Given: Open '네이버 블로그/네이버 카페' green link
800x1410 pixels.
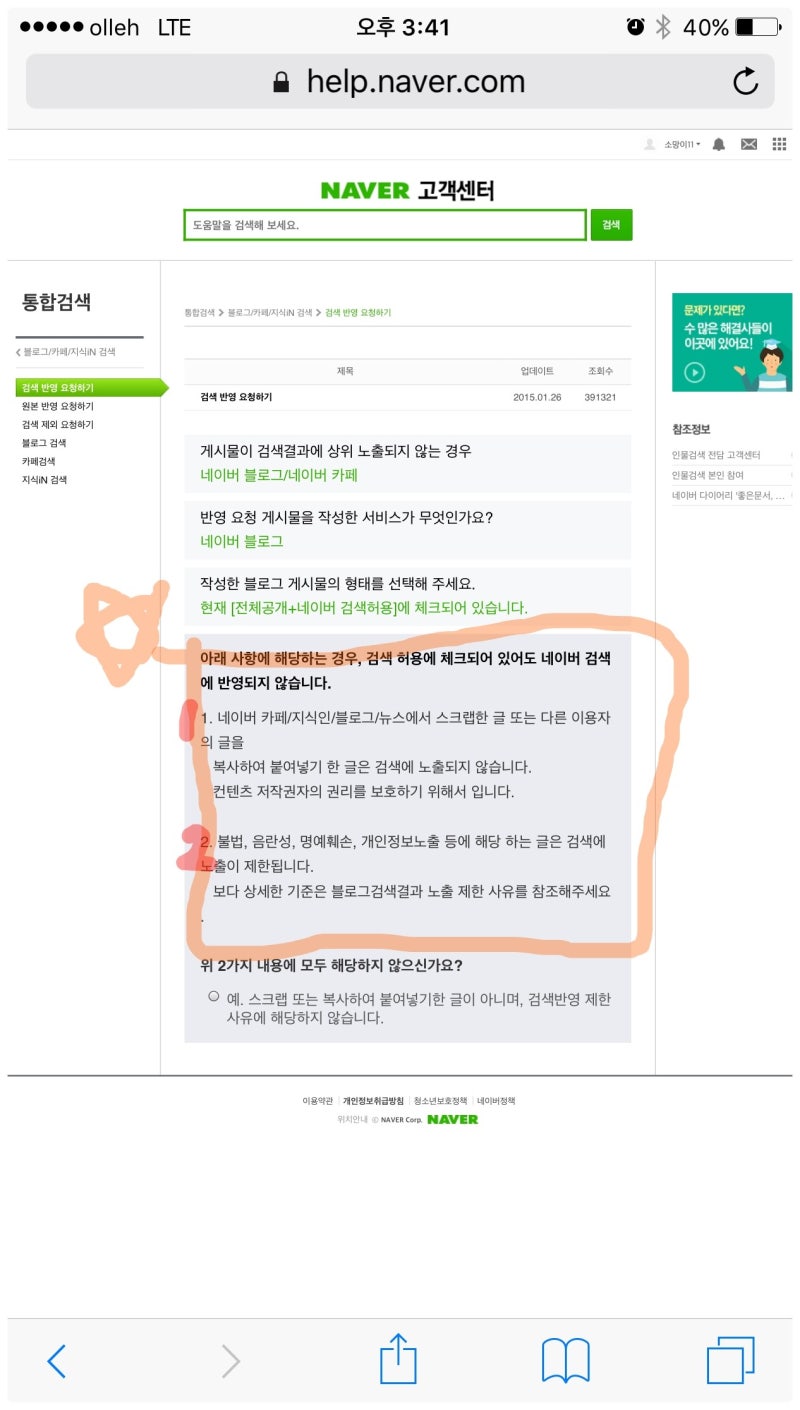Looking at the screenshot, I should [x=279, y=475].
